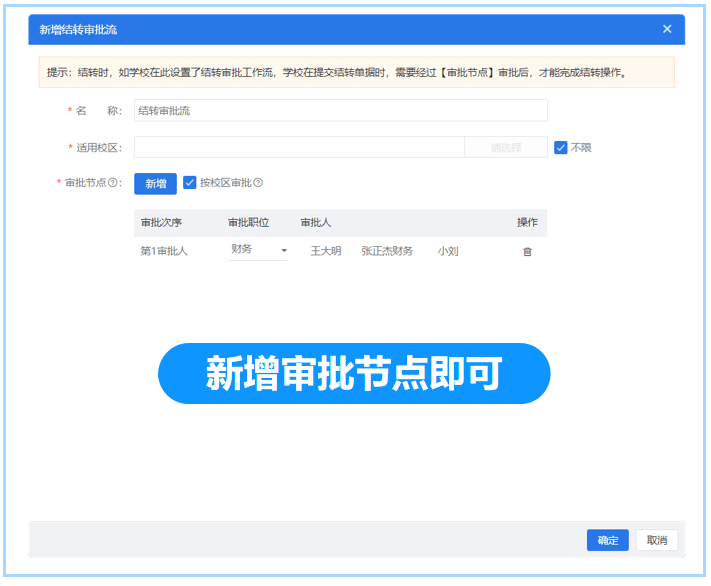Focus the 名称 input field
The height and width of the screenshot is (586, 711).
pyautogui.click(x=341, y=111)
